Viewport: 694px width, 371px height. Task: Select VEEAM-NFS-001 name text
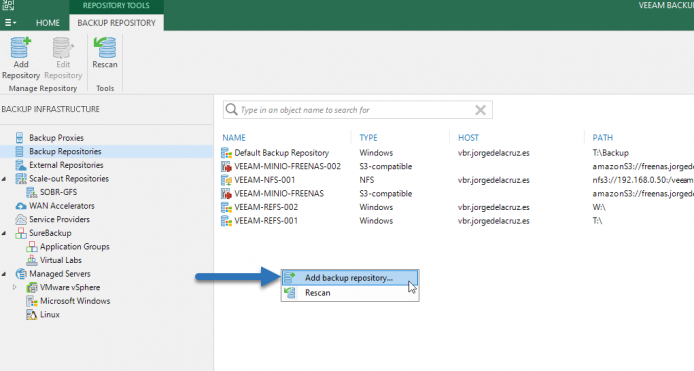click(x=265, y=180)
